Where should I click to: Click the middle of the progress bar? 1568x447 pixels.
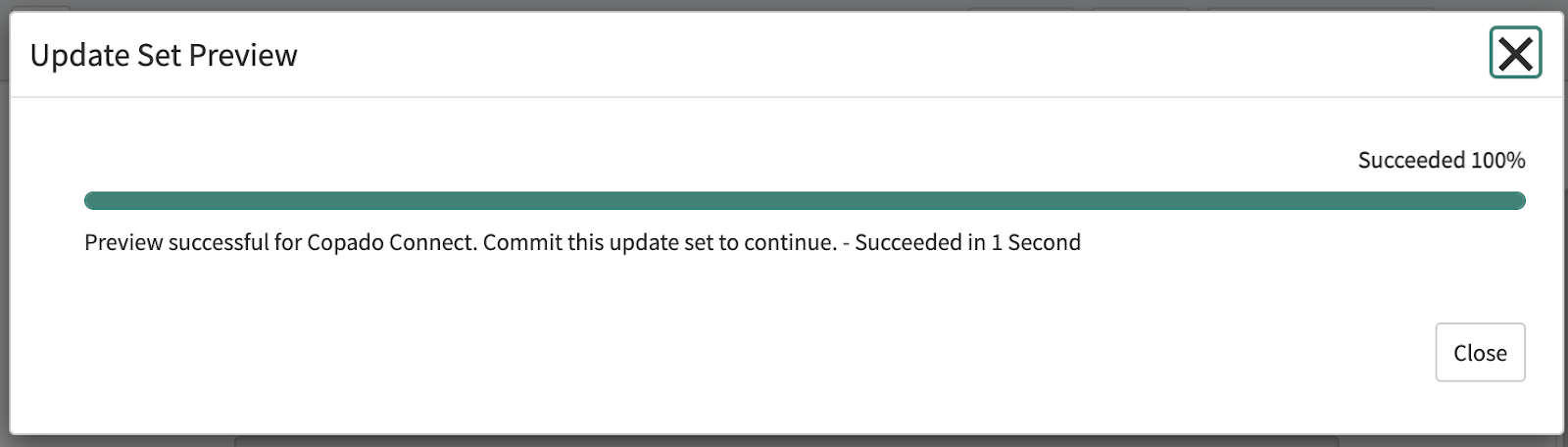coord(805,201)
